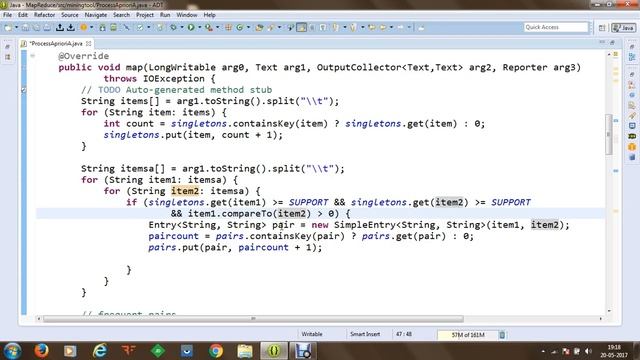Open the Android Virtual Device Manager icon

click(113, 27)
